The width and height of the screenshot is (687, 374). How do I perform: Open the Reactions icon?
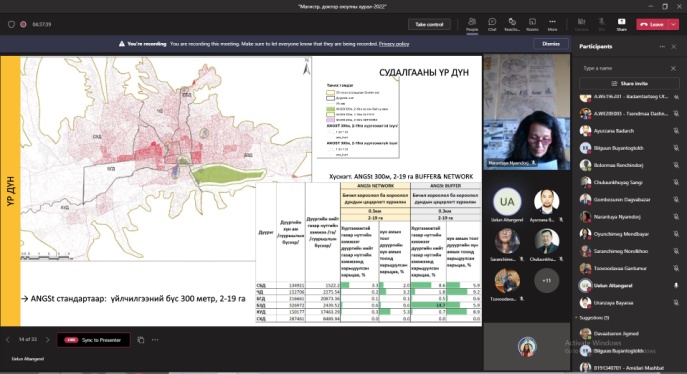[x=512, y=24]
